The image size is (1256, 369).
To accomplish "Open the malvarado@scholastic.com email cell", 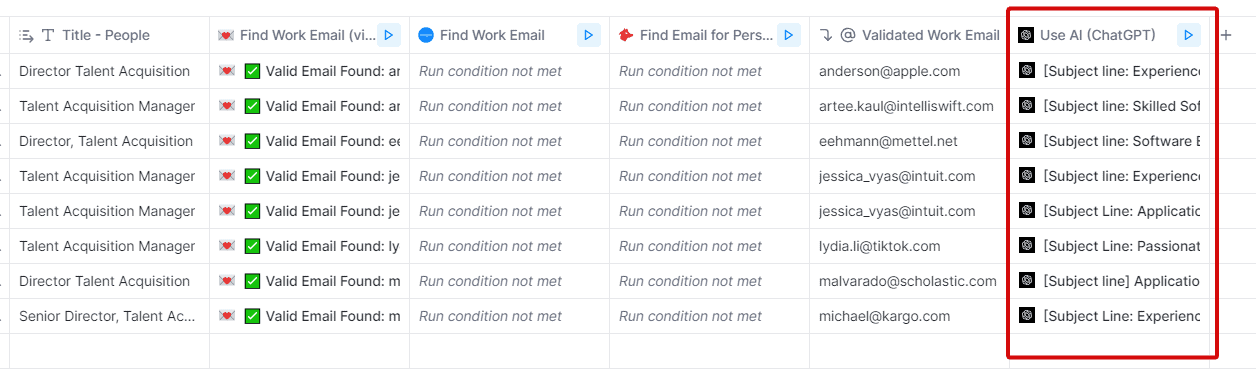I will 909,281.
